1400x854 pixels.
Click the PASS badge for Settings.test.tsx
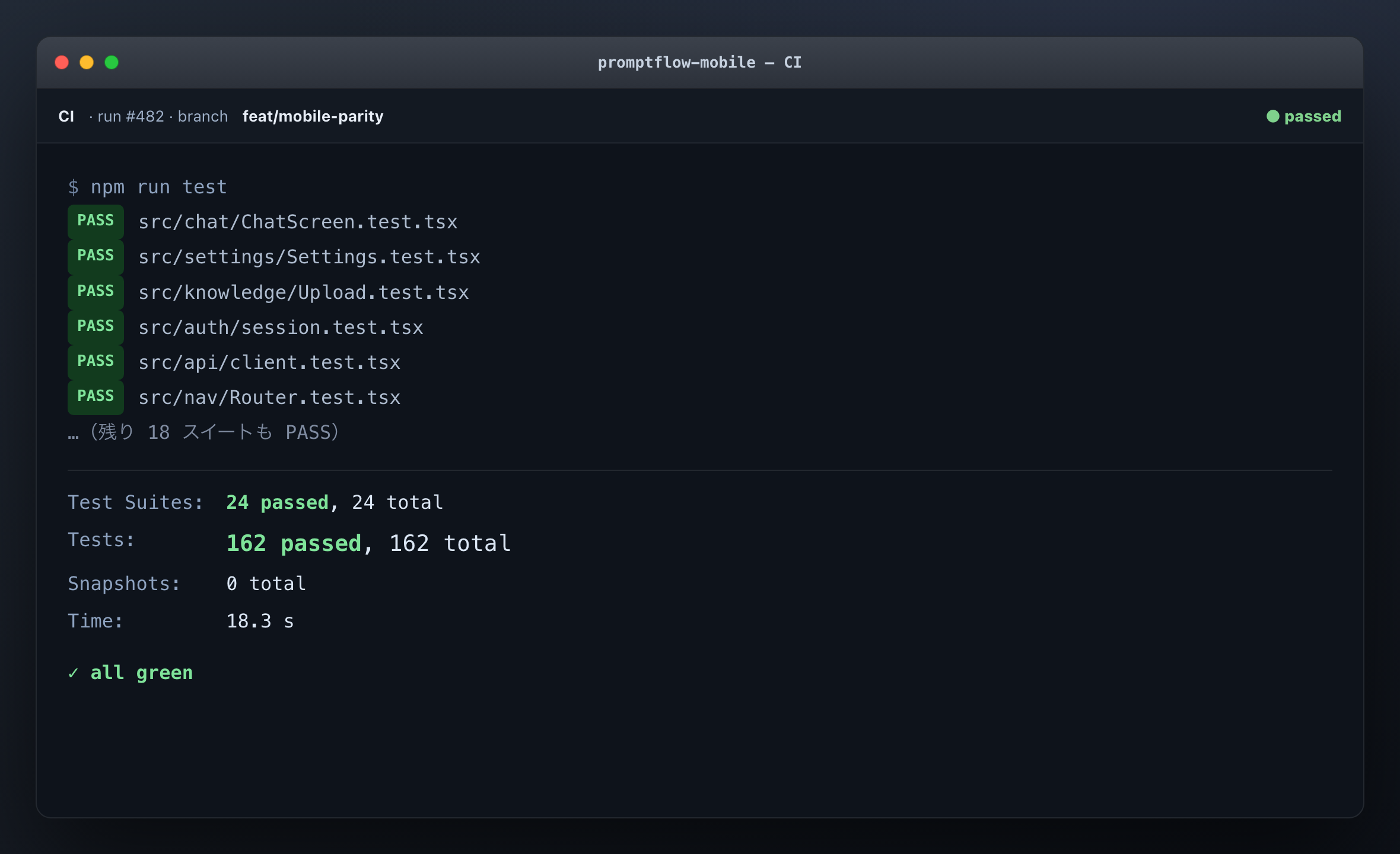click(x=96, y=256)
